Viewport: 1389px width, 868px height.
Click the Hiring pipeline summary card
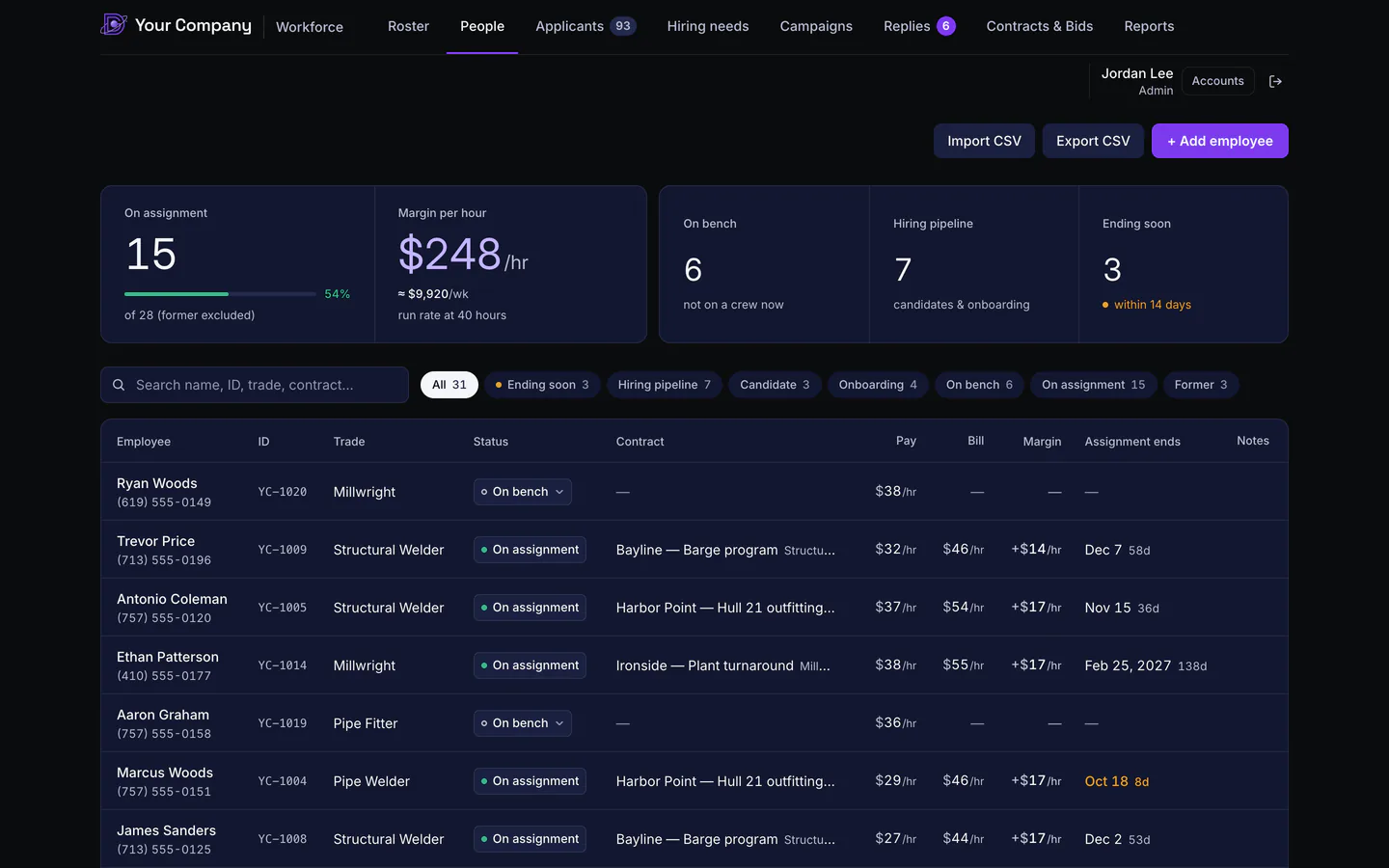[x=974, y=264]
